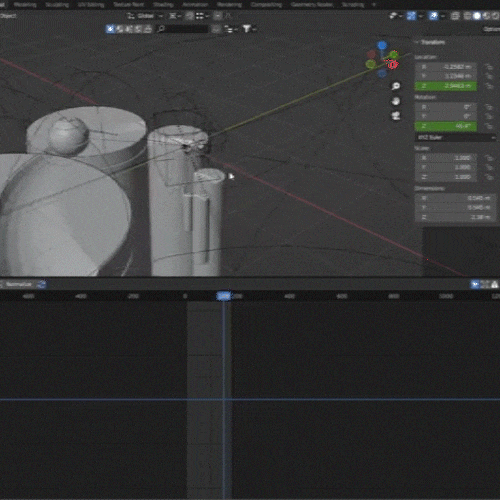
Task: Click the Normalize button in graph editor
Action: (x=22, y=284)
